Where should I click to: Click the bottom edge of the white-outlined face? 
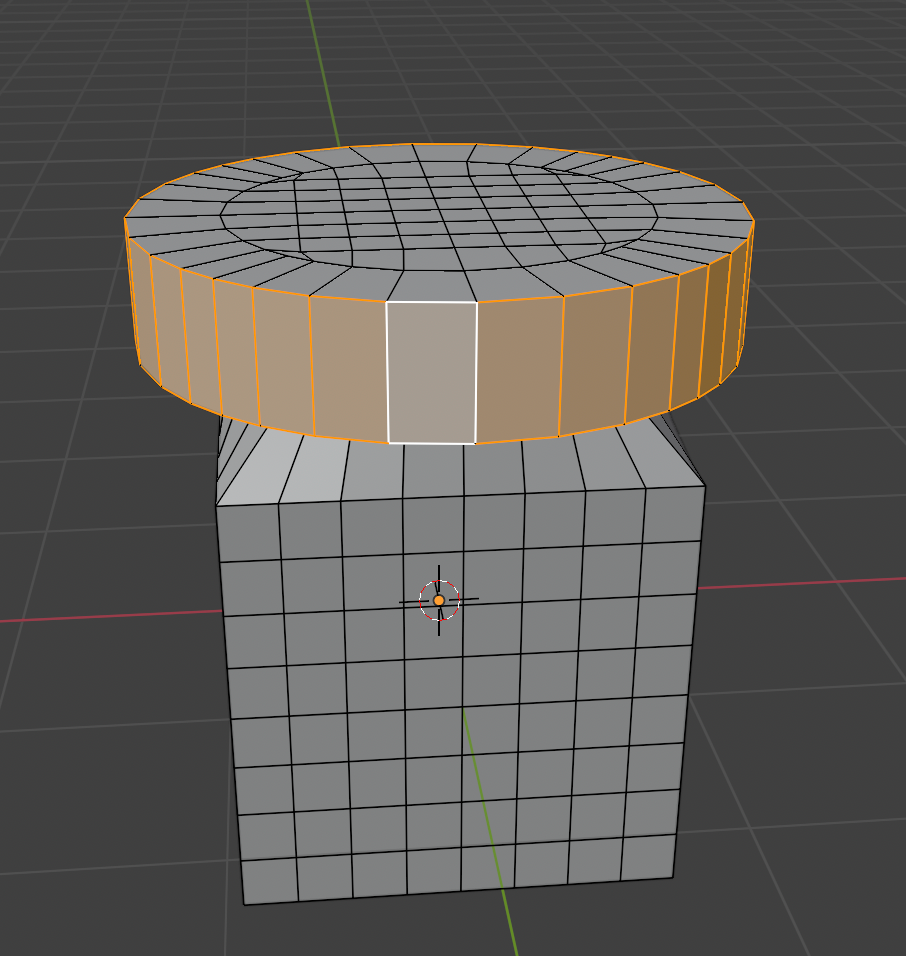tap(432, 442)
